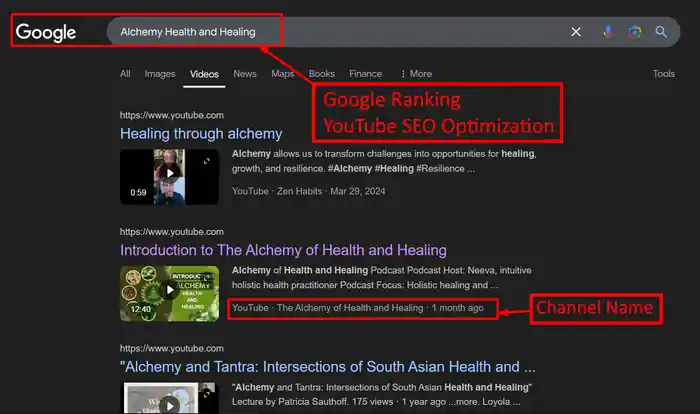Click the Lecture by Patricia Sauthoff snippet

(x=382, y=394)
